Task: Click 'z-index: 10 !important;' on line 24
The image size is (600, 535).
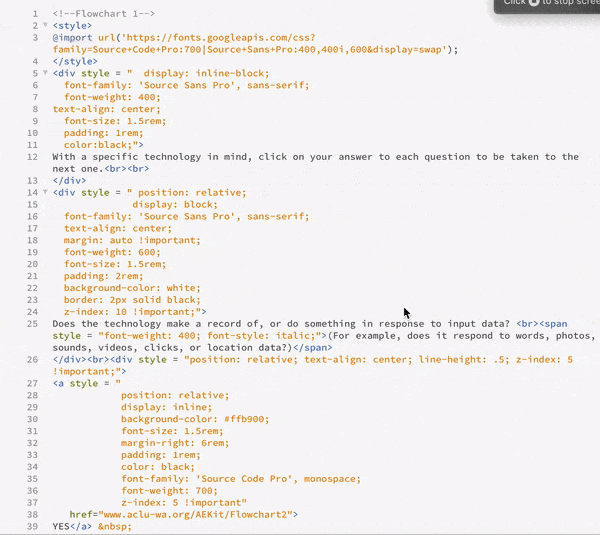Action: click(132, 312)
